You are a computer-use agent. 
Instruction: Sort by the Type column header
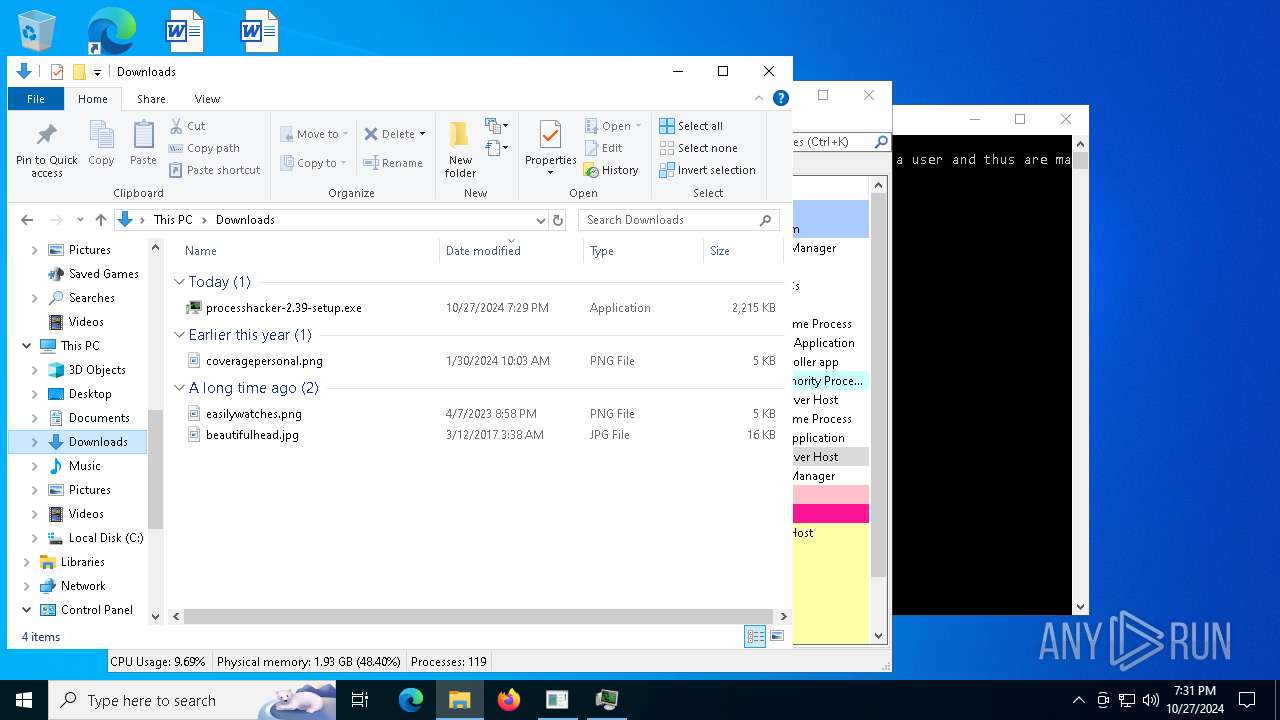[643, 251]
